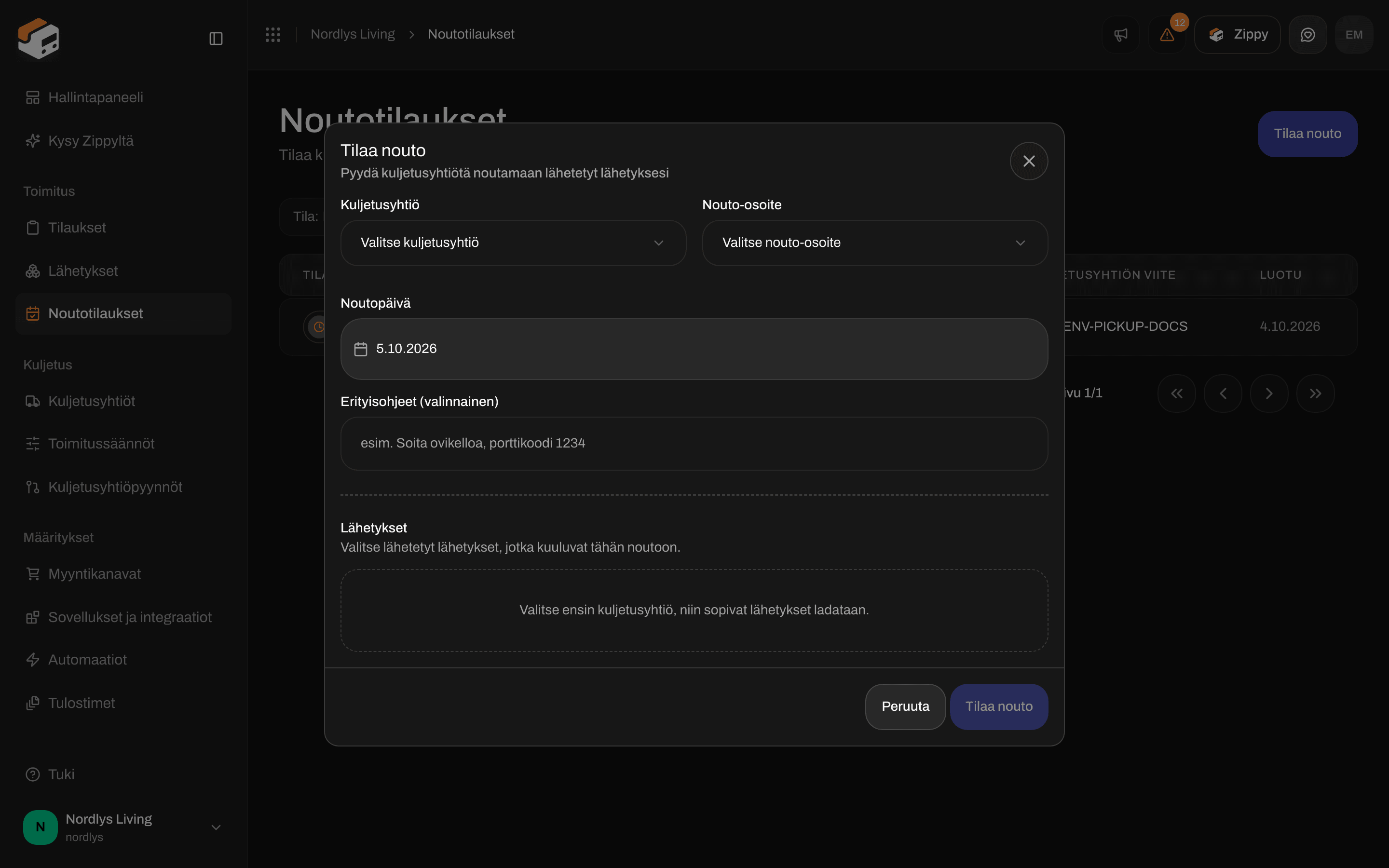
Task: Open the Valitse kuljetusyhtiö dropdown
Action: (x=513, y=243)
